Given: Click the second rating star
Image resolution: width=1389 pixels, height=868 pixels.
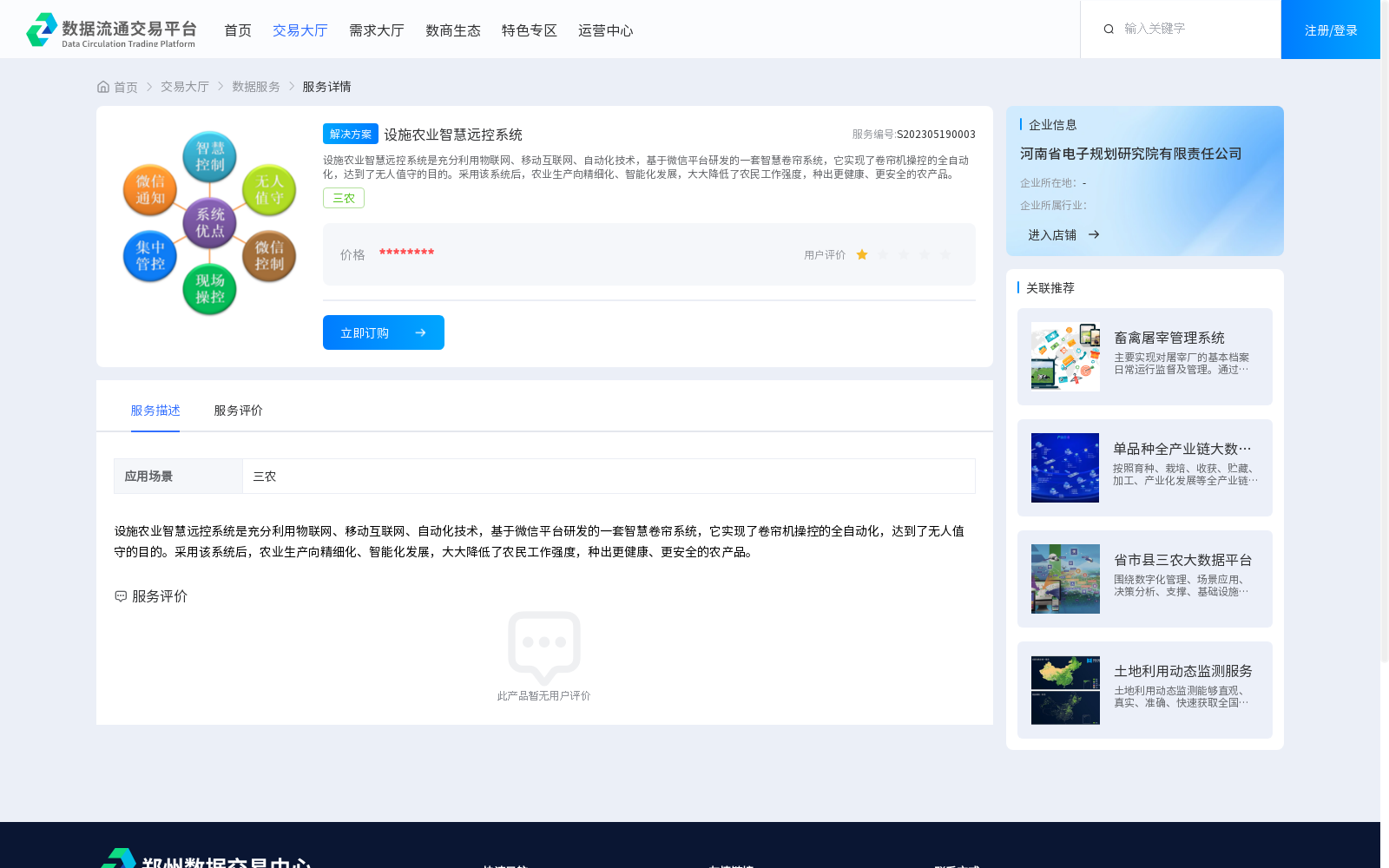Looking at the screenshot, I should pos(883,254).
